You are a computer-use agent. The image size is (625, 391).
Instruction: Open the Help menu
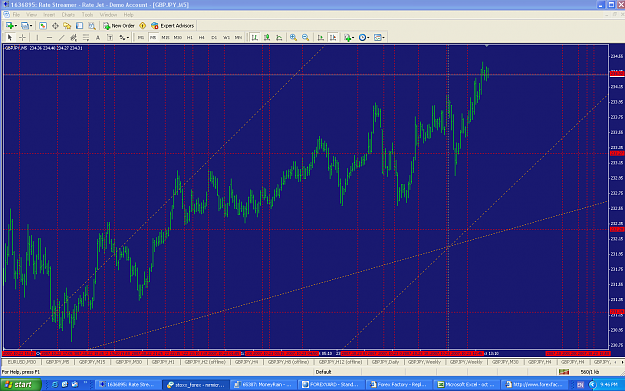click(x=128, y=15)
